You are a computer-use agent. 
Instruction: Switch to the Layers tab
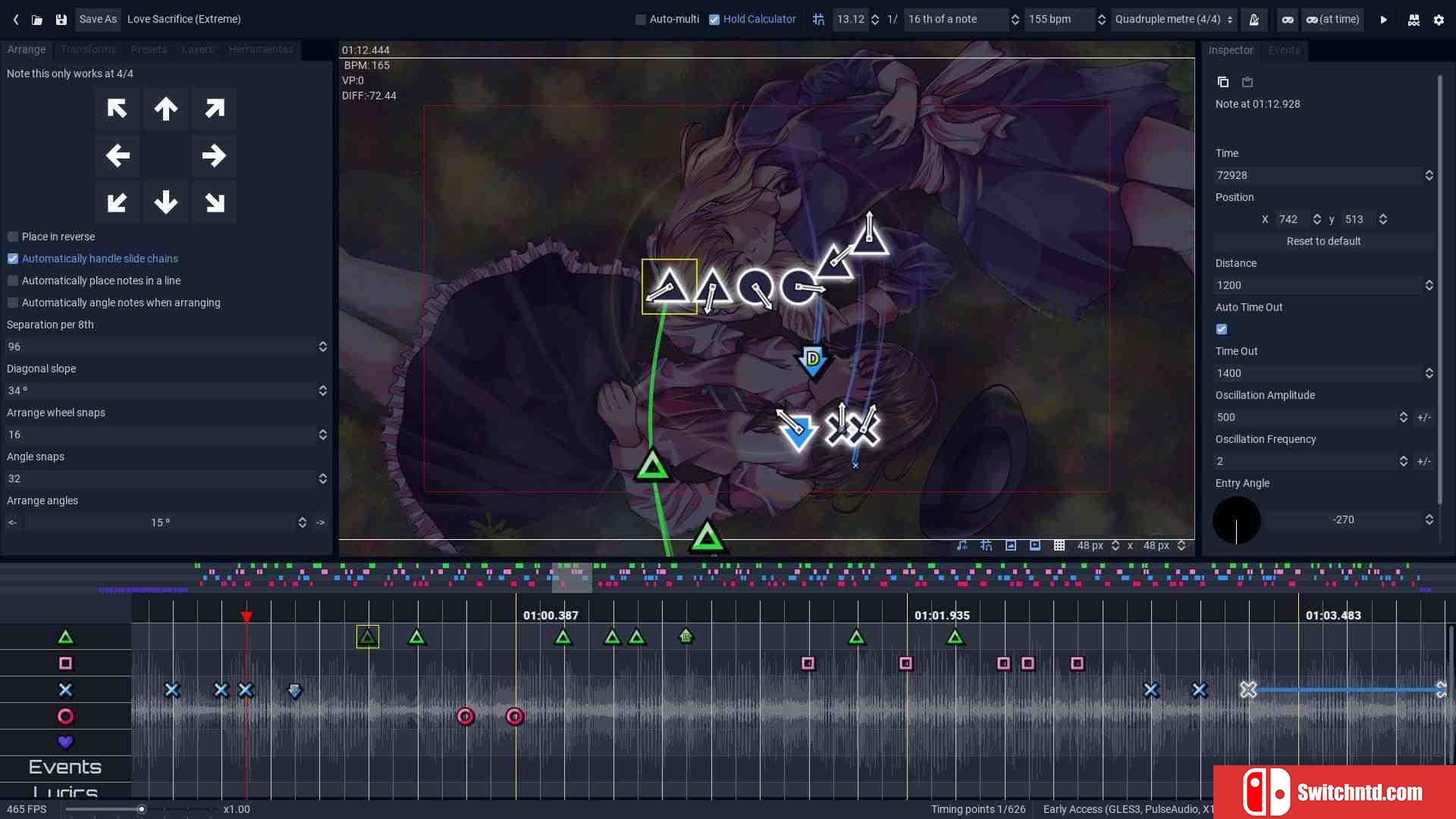pyautogui.click(x=198, y=50)
